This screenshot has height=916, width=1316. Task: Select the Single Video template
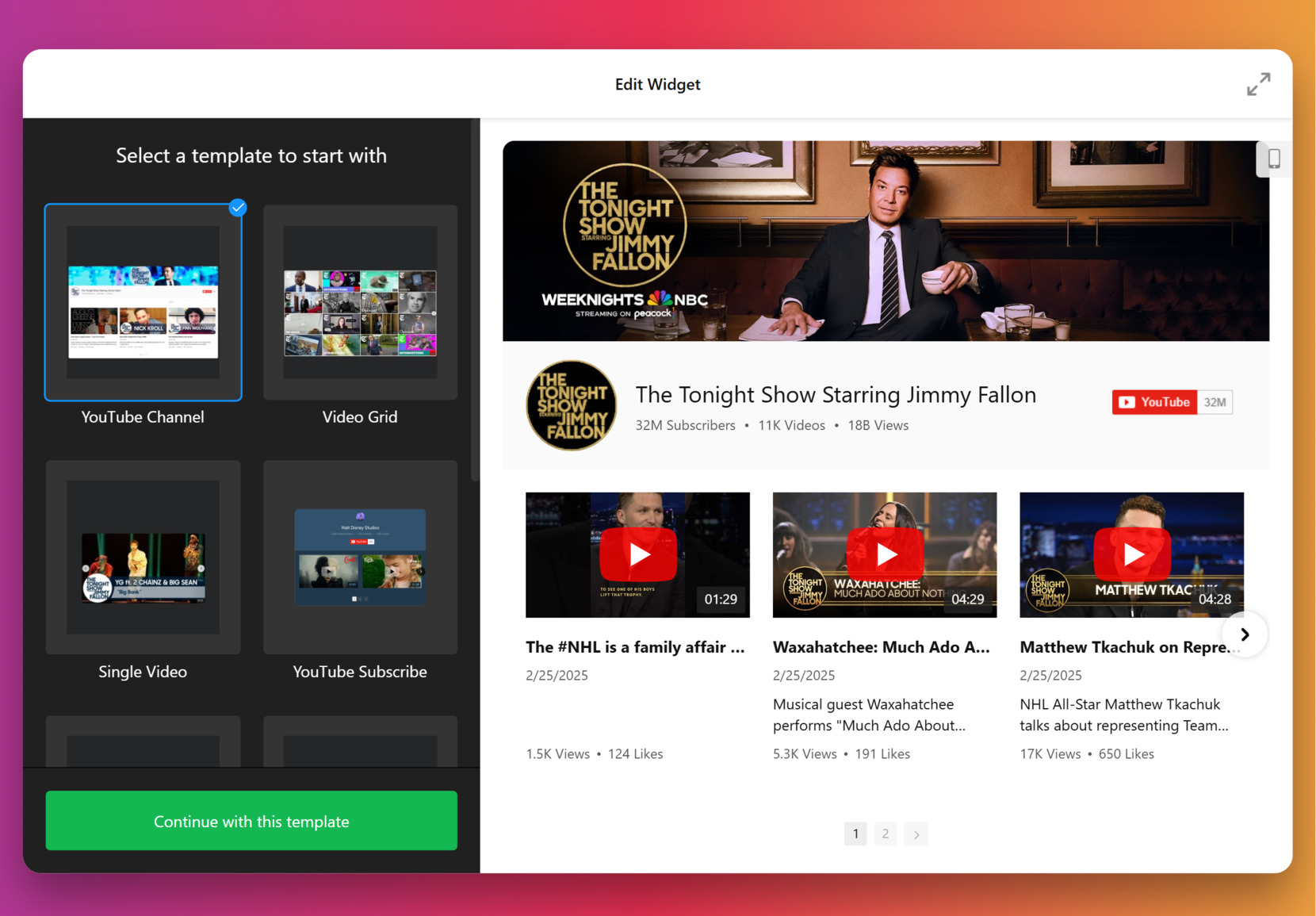coord(143,557)
